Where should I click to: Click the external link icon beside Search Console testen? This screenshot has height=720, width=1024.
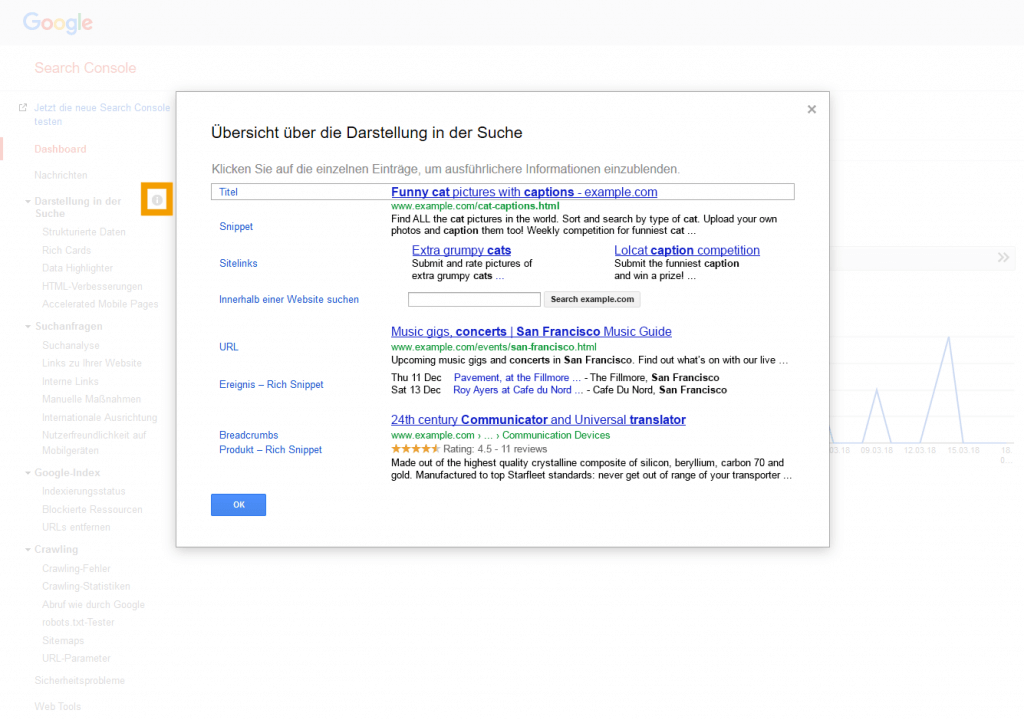[23, 108]
